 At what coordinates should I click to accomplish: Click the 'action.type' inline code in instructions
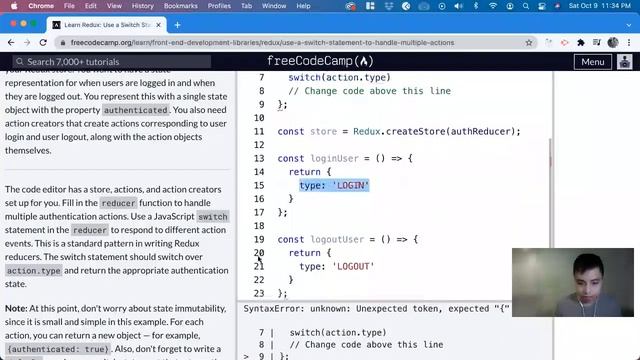pyautogui.click(x=33, y=271)
